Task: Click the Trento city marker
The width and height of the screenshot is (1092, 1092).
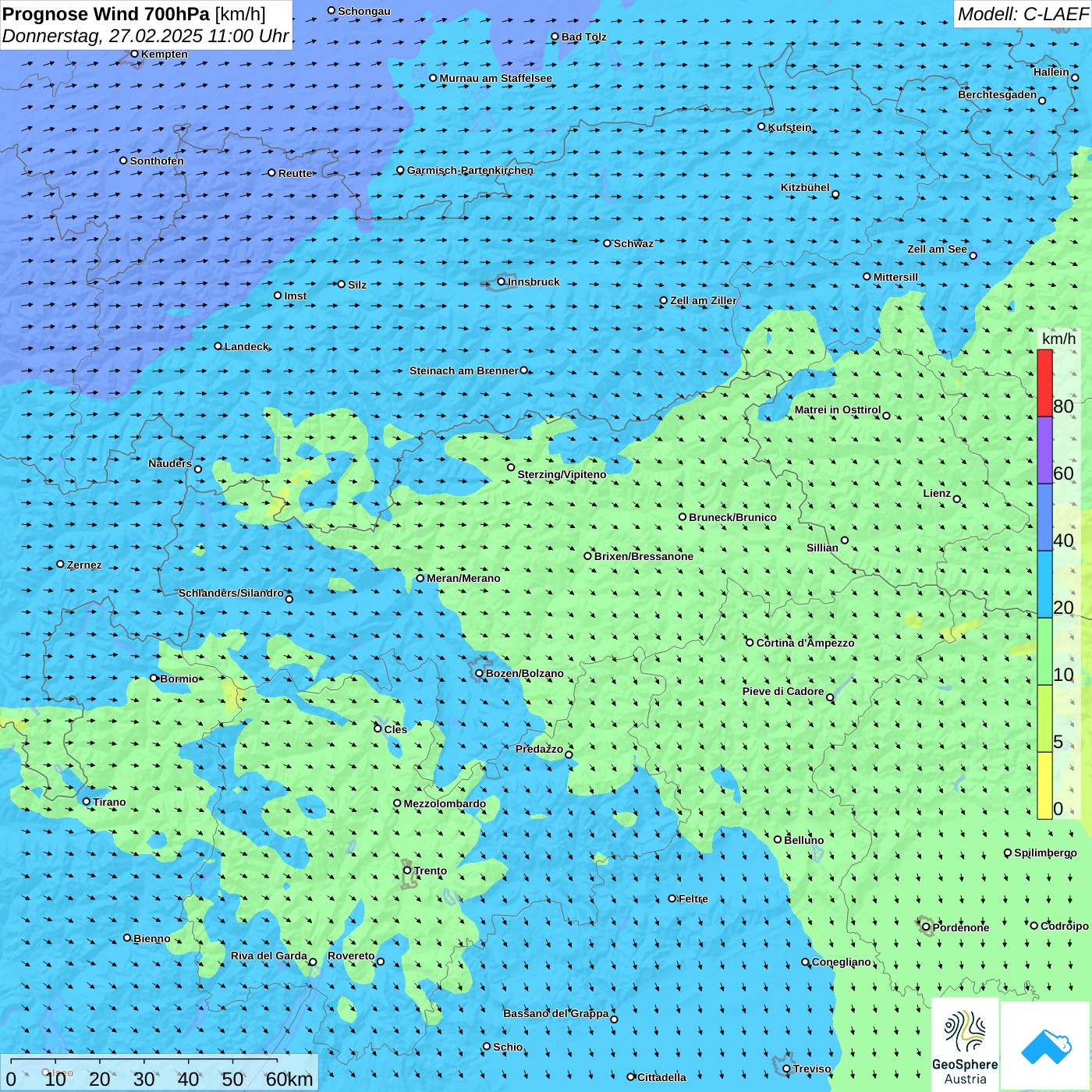Action: click(407, 870)
